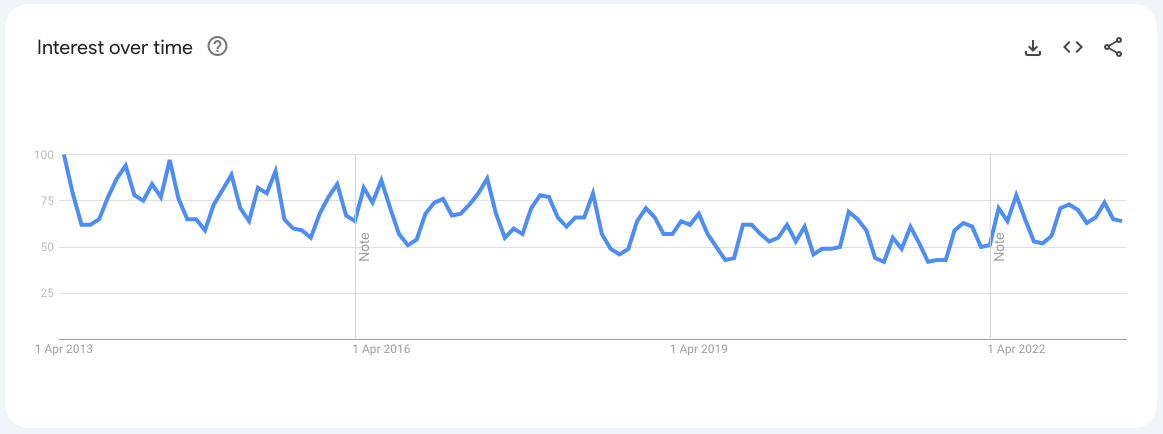Click the 1 Apr 2016 axis label
Screen dimensions: 1163x434
click(382, 349)
